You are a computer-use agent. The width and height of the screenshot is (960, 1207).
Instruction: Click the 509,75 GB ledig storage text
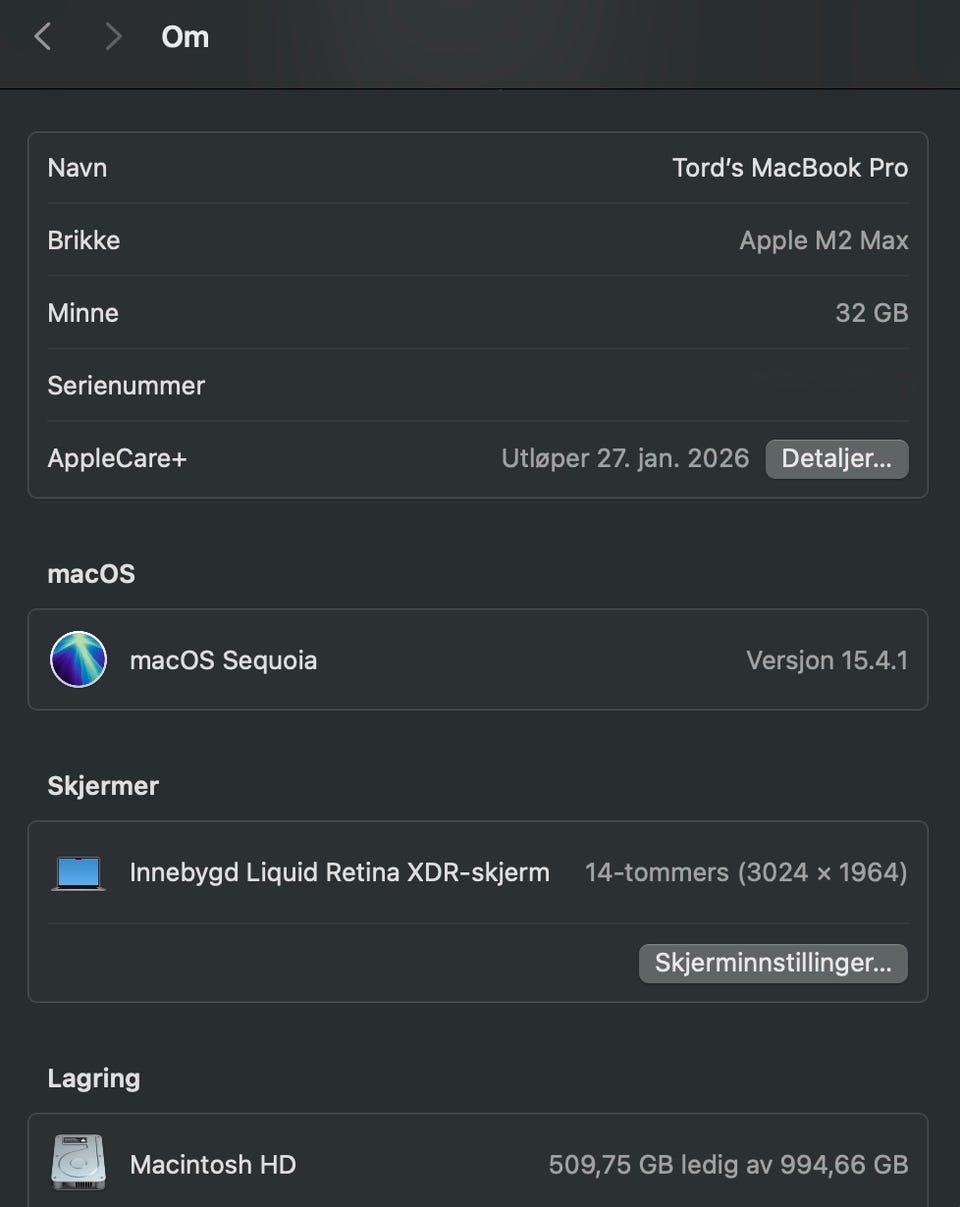tap(727, 1165)
